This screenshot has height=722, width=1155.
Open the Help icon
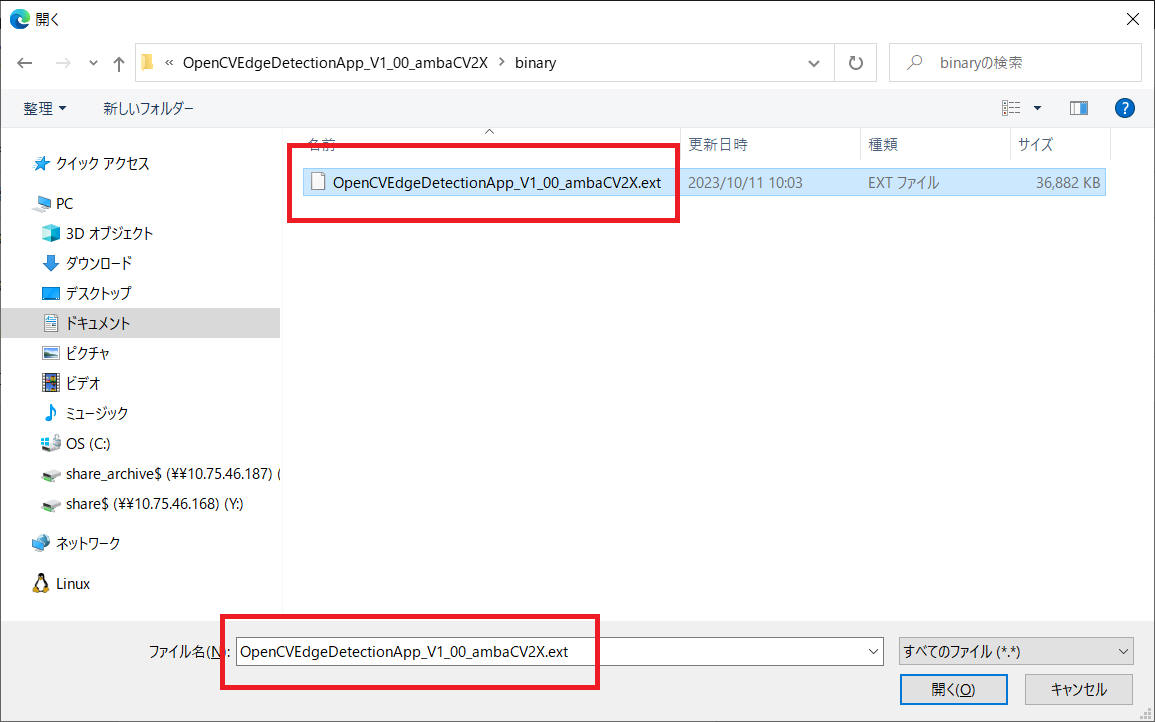coord(1124,108)
